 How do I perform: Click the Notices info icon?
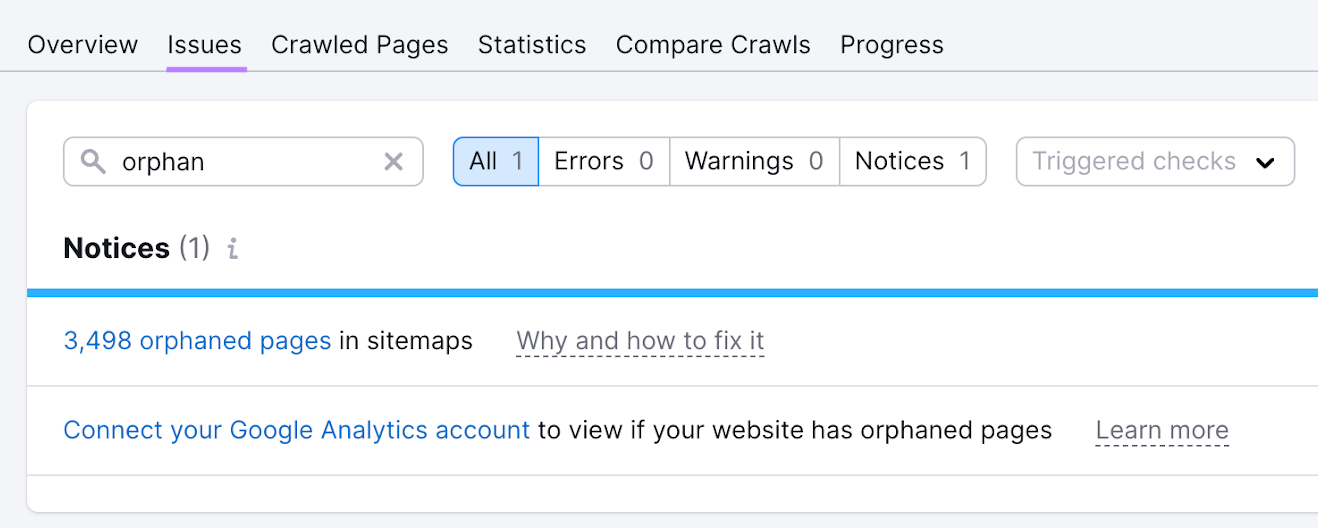pyautogui.click(x=233, y=249)
